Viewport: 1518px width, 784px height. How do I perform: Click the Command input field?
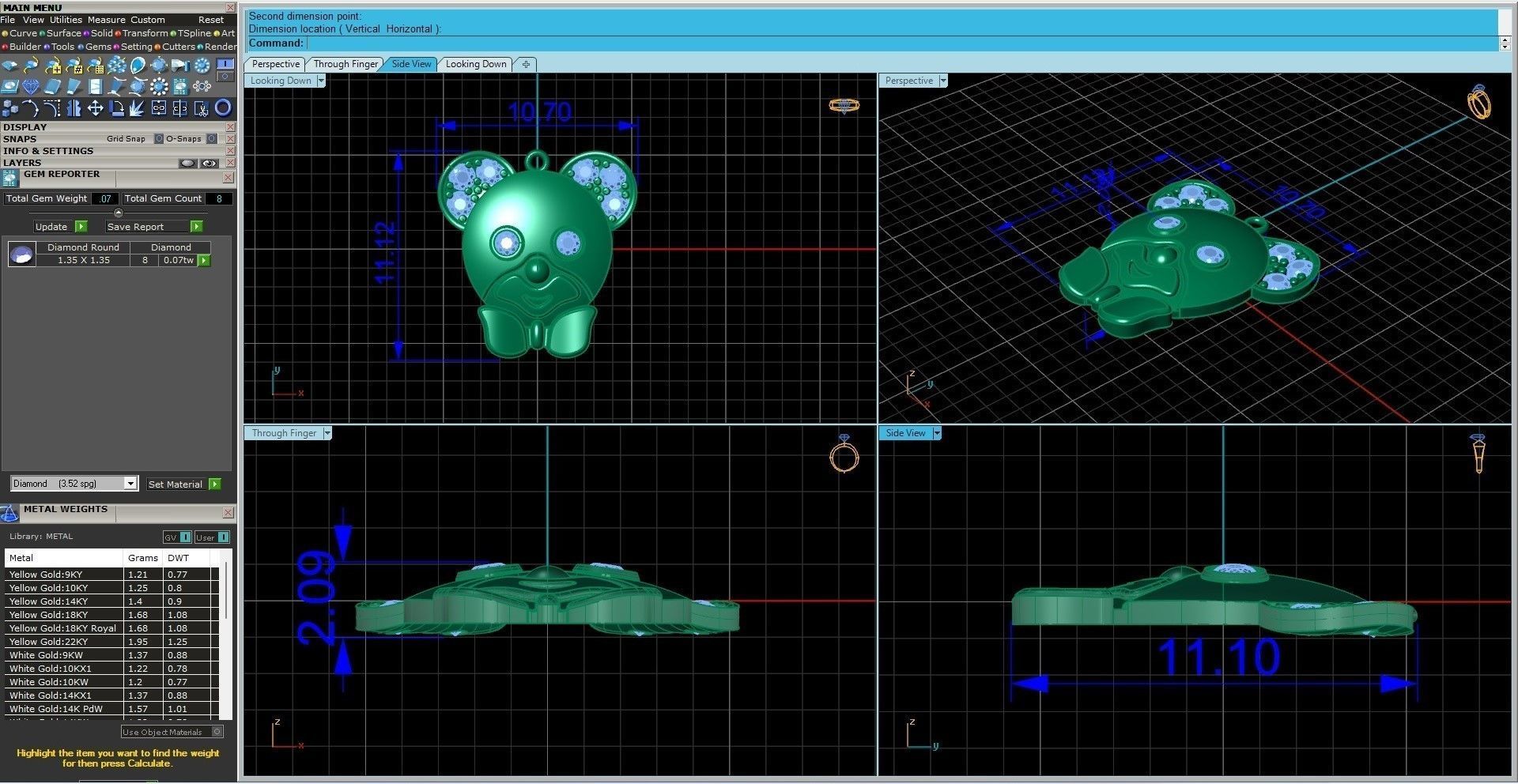pos(901,43)
